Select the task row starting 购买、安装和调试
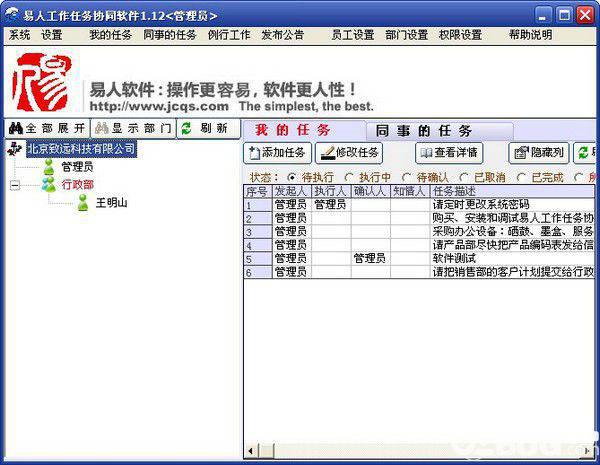The height and width of the screenshot is (465, 600). coord(419,218)
